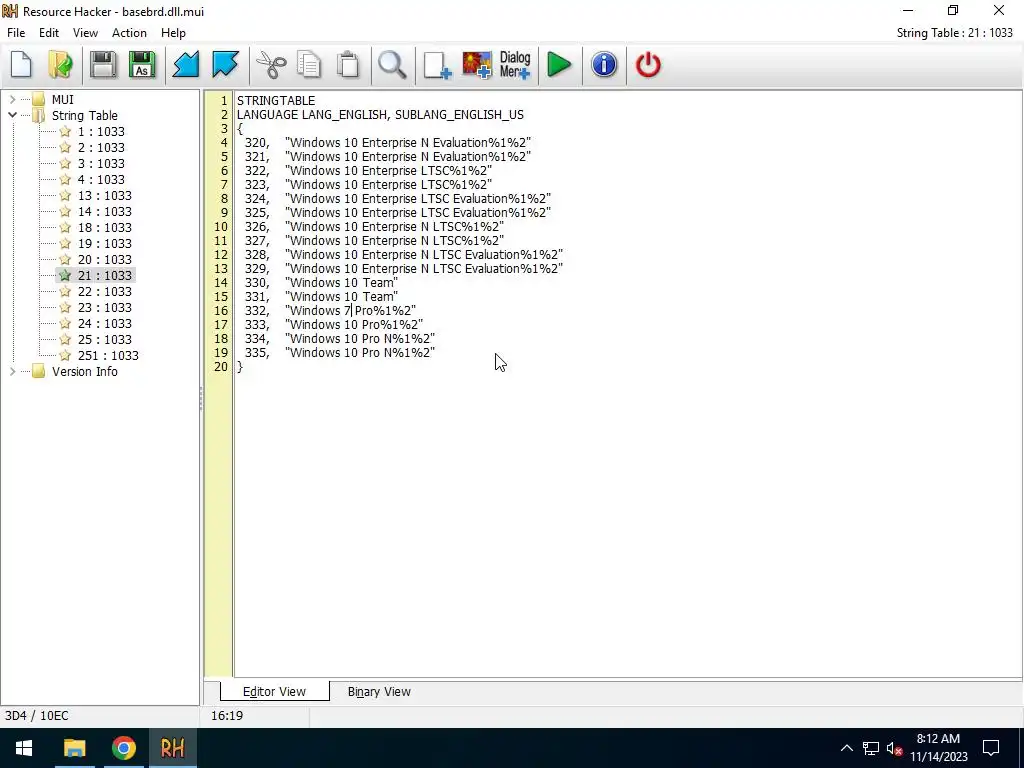Click the add empty resource icon
Viewport: 1024px width, 768px height.
coord(437,65)
